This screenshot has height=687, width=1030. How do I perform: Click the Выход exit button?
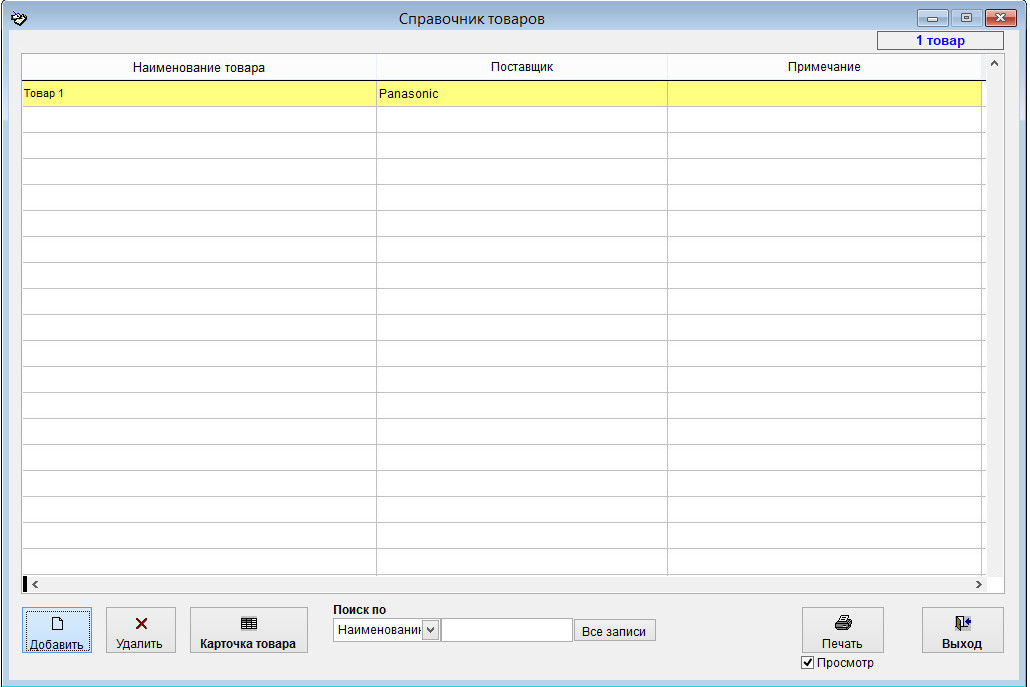(x=962, y=630)
